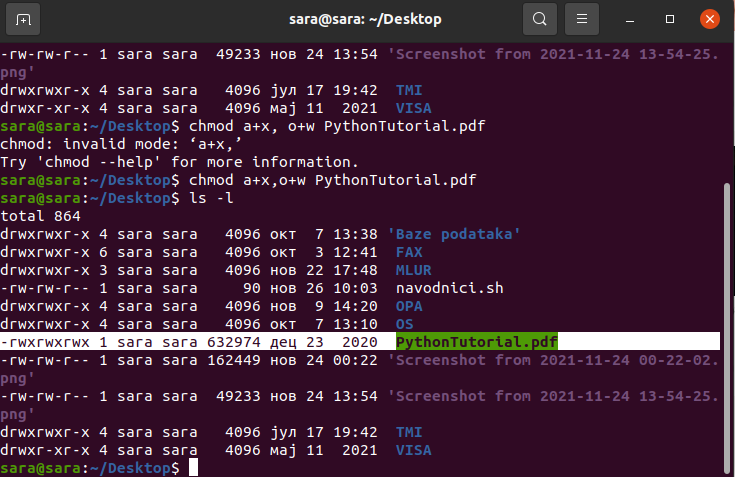Open the hamburger menu
Viewport: 735px width, 477px height.
(x=582, y=19)
